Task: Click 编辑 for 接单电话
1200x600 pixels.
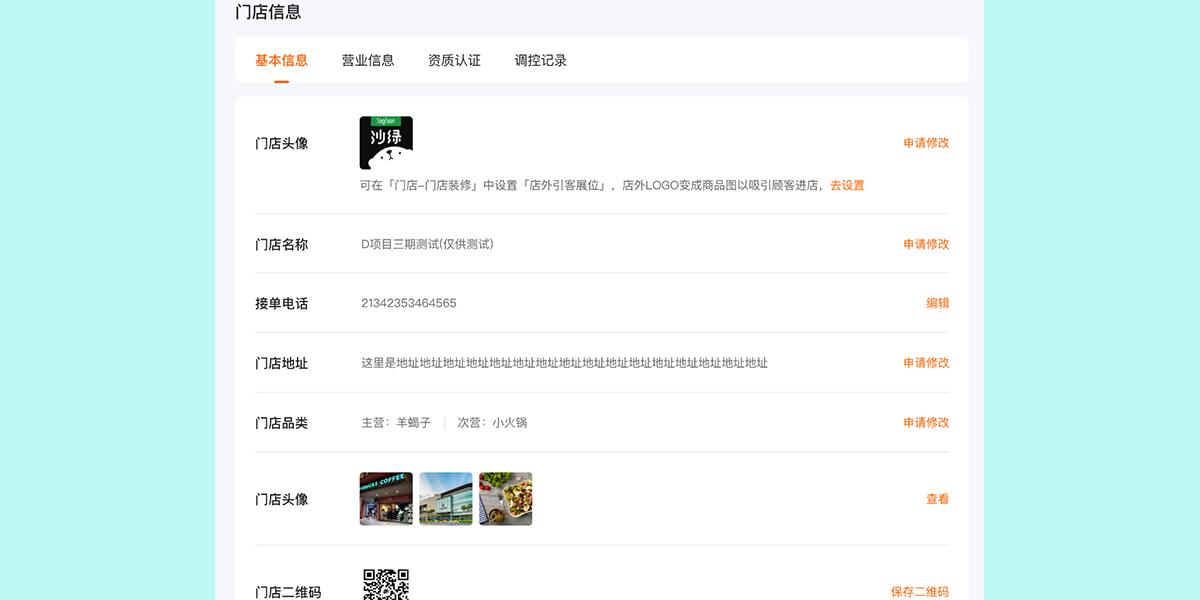Action: (937, 303)
